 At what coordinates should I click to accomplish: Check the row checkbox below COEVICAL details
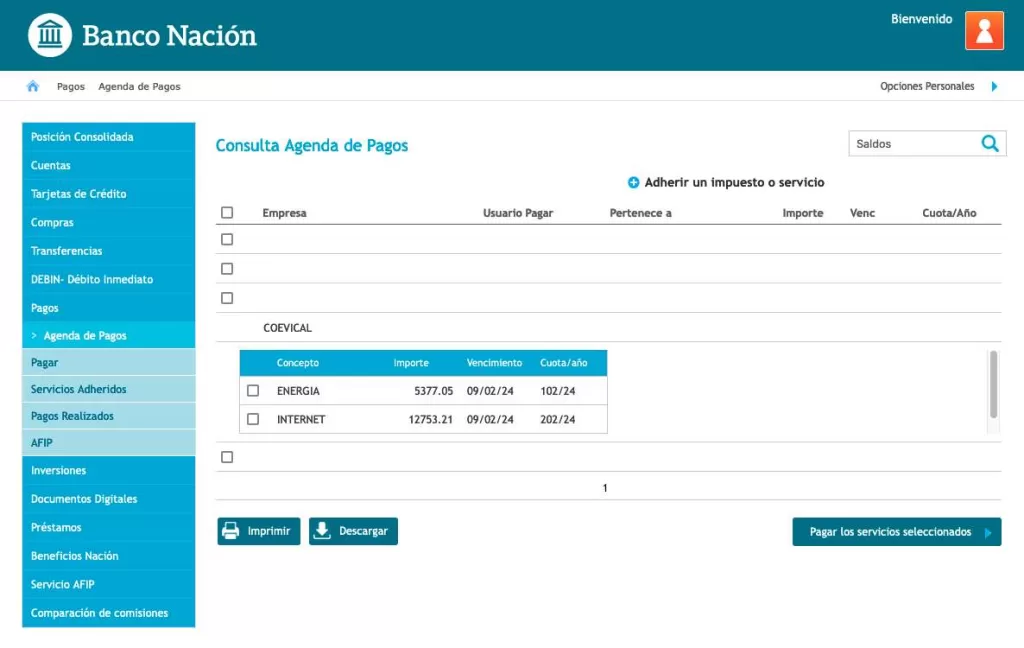pyautogui.click(x=227, y=457)
